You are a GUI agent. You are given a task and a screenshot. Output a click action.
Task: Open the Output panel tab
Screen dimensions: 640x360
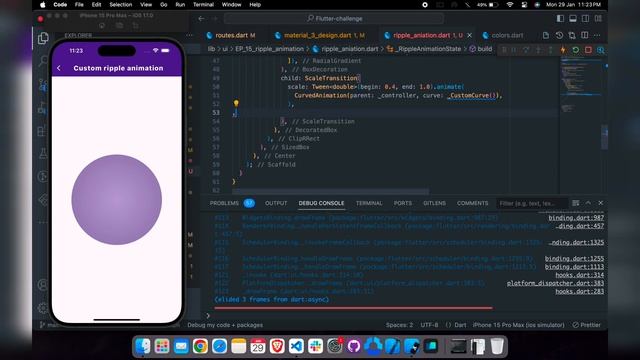[276, 203]
